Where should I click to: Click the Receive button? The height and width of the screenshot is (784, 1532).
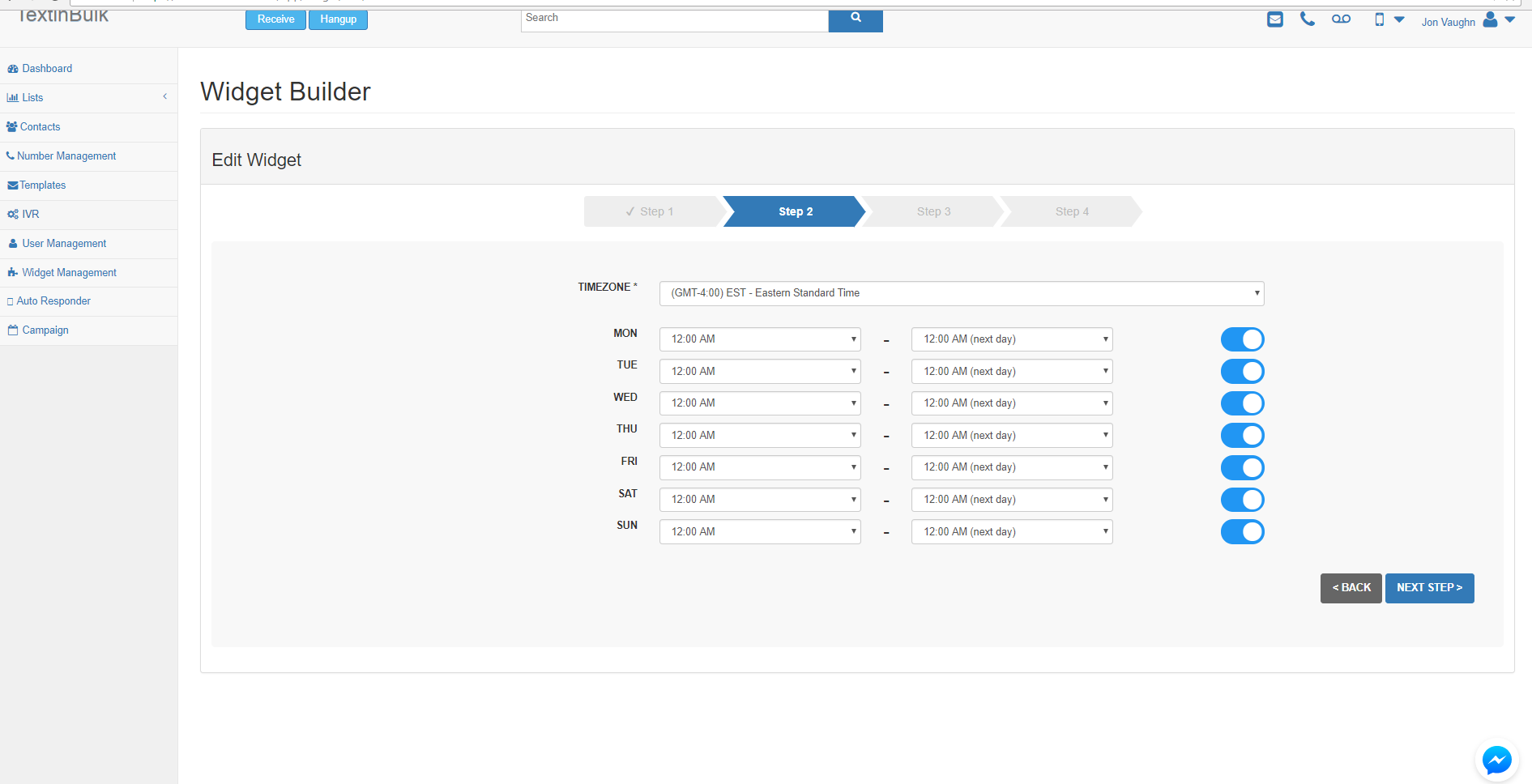275,19
